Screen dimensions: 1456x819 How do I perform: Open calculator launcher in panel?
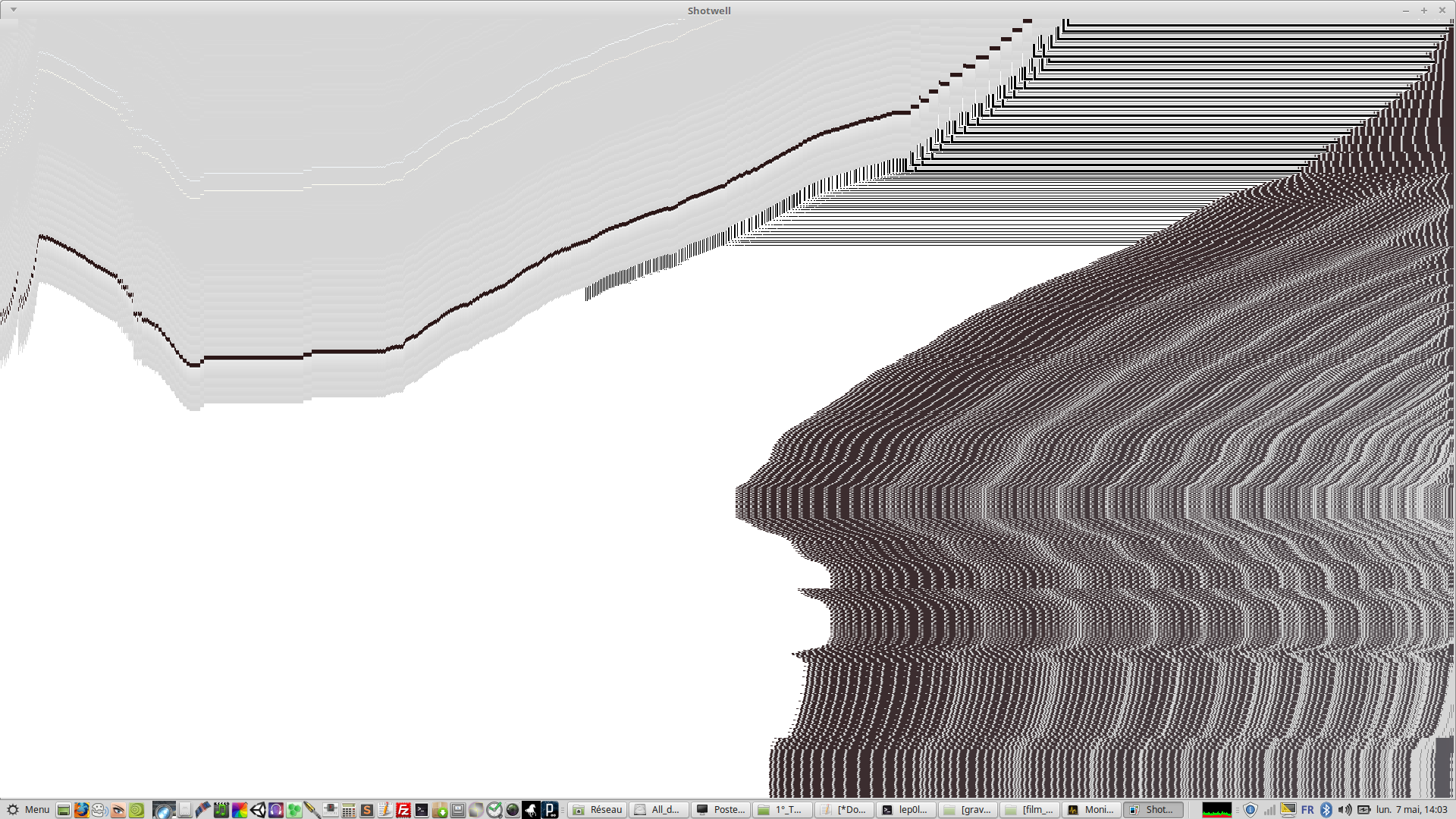349,809
